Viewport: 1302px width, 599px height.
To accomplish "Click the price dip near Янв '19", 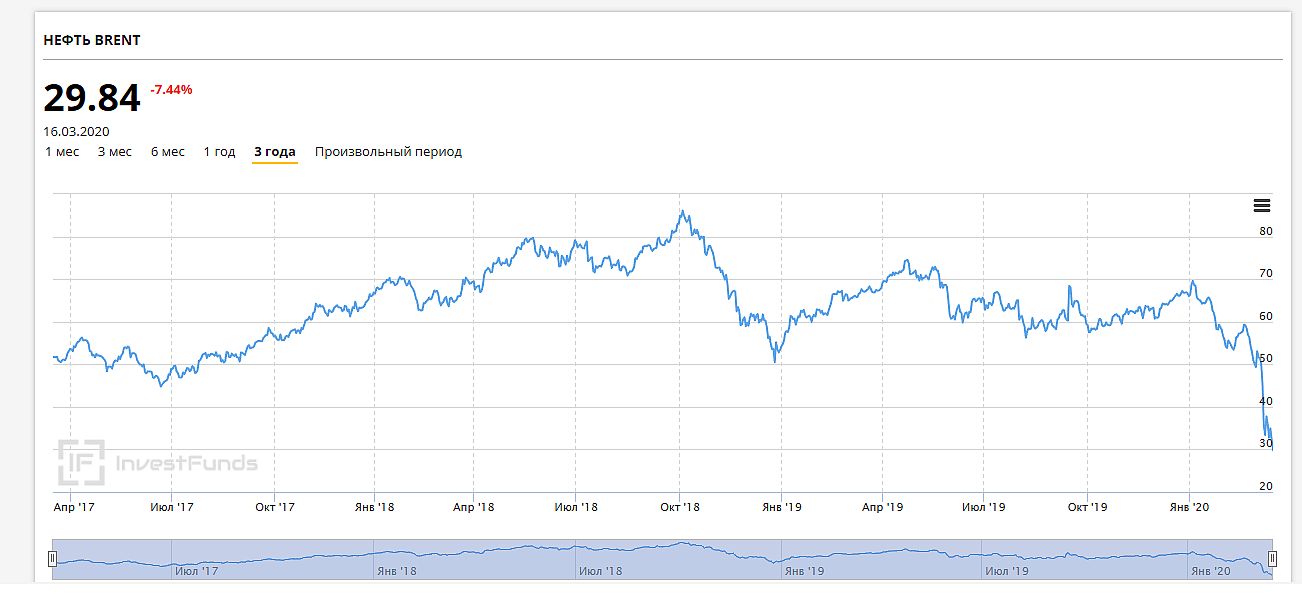I will [775, 361].
